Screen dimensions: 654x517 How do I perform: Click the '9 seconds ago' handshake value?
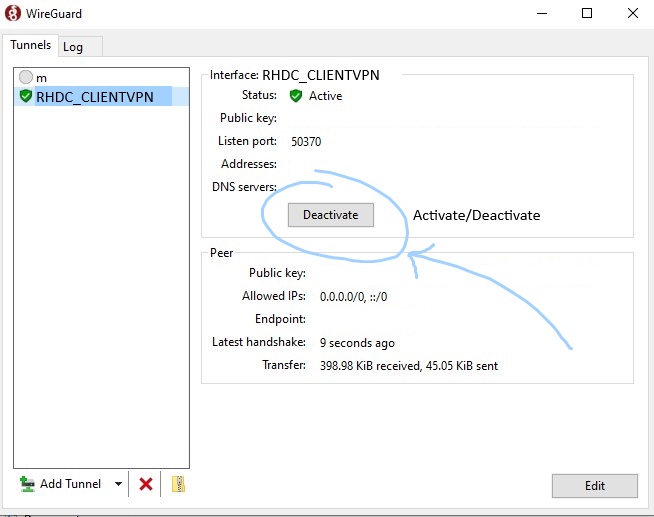click(357, 343)
